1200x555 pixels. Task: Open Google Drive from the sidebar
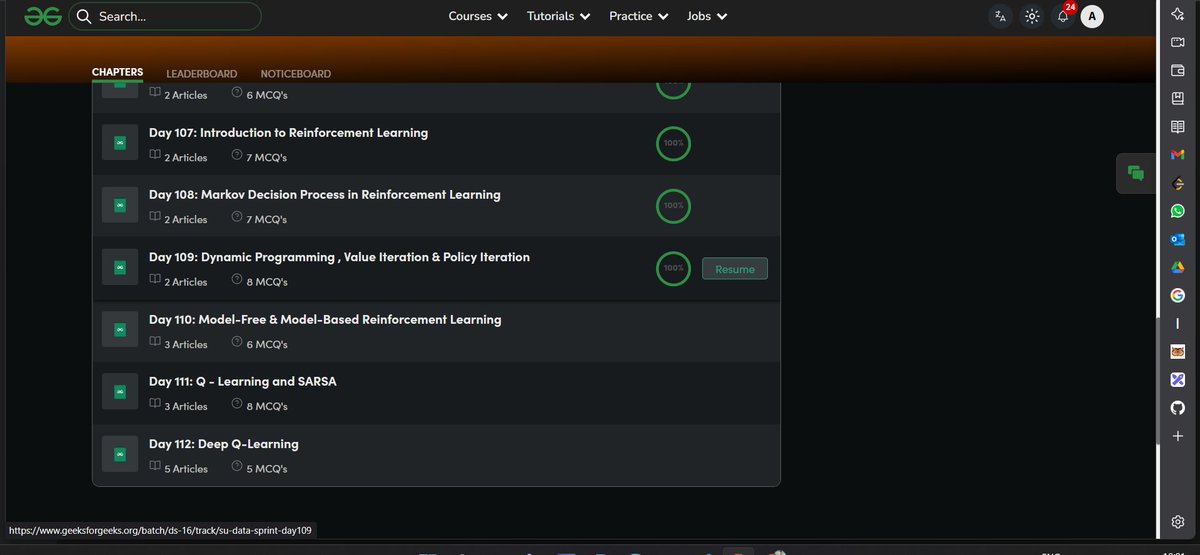(x=1178, y=267)
